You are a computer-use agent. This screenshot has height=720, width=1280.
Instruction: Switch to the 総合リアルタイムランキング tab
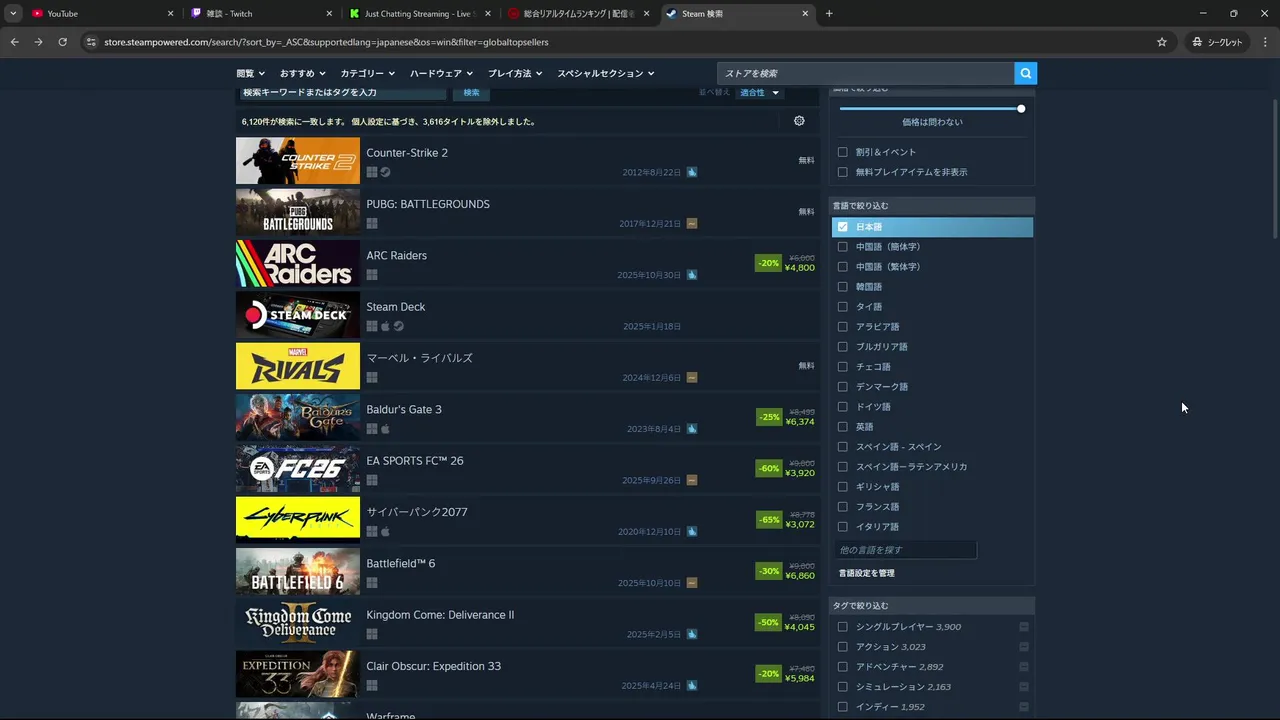coord(578,14)
